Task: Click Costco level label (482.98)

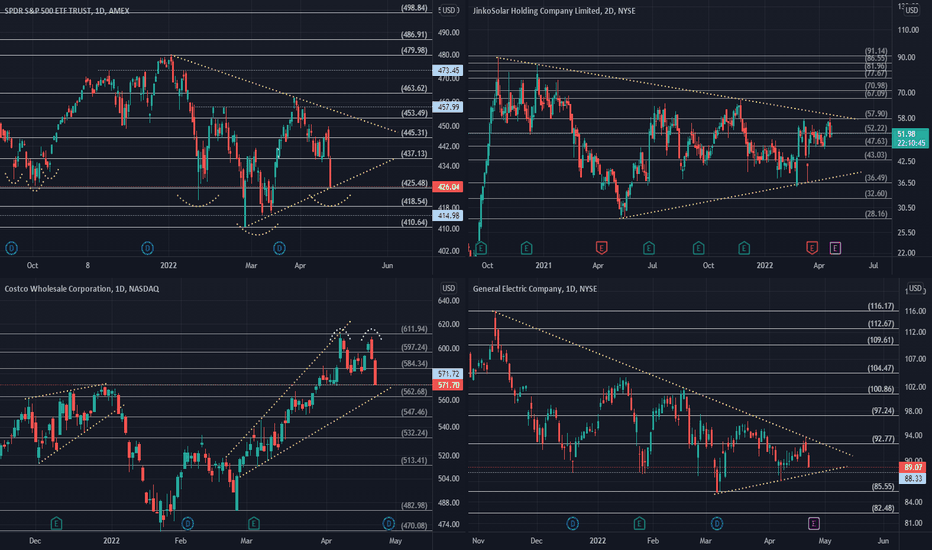Action: click(414, 505)
